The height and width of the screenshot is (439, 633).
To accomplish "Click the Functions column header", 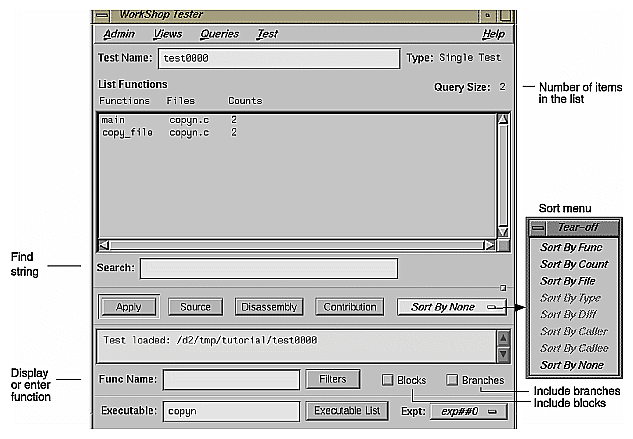I will (124, 101).
